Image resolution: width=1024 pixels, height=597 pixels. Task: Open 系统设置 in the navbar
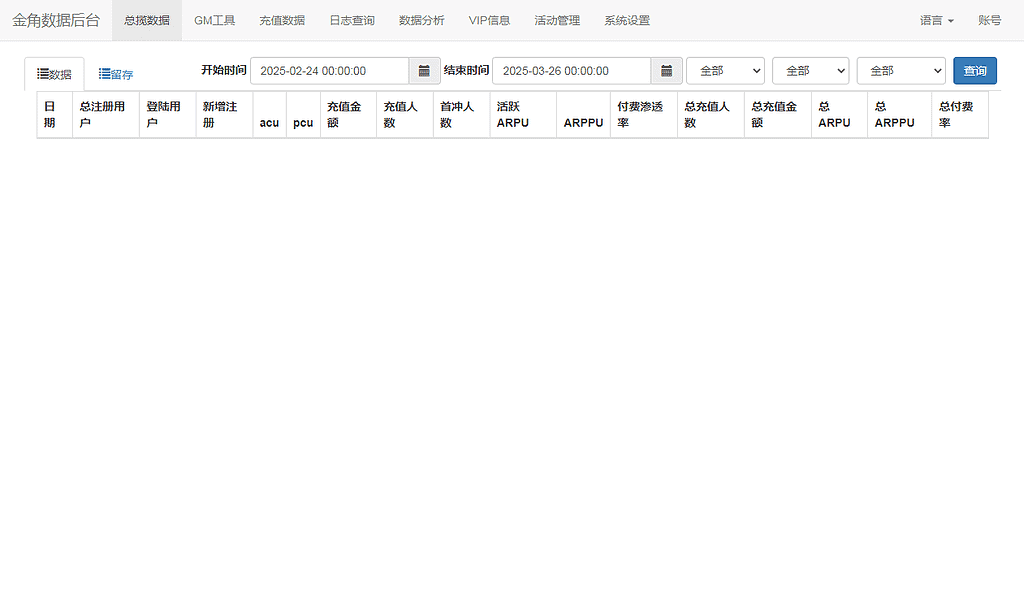(x=627, y=20)
